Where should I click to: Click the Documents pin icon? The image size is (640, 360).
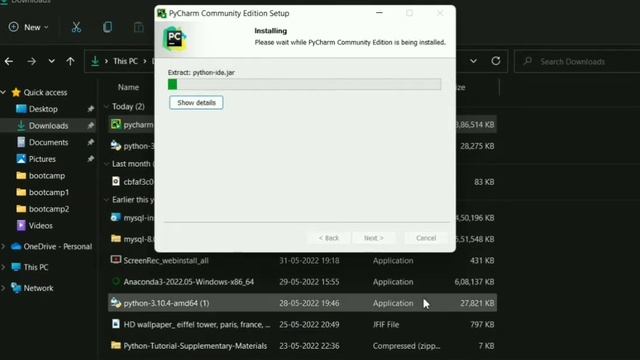(x=91, y=142)
